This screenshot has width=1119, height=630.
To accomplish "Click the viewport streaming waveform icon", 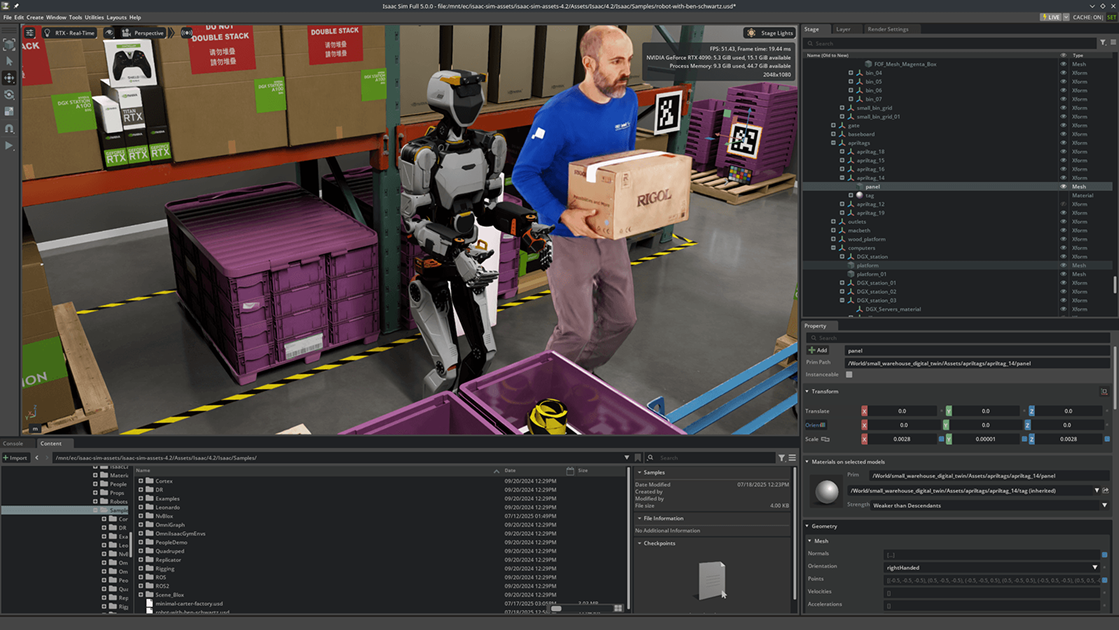I will click(187, 33).
